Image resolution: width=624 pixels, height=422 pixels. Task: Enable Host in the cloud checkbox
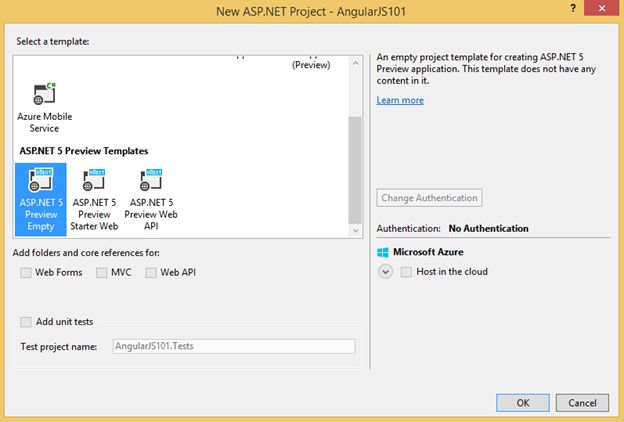tap(406, 272)
